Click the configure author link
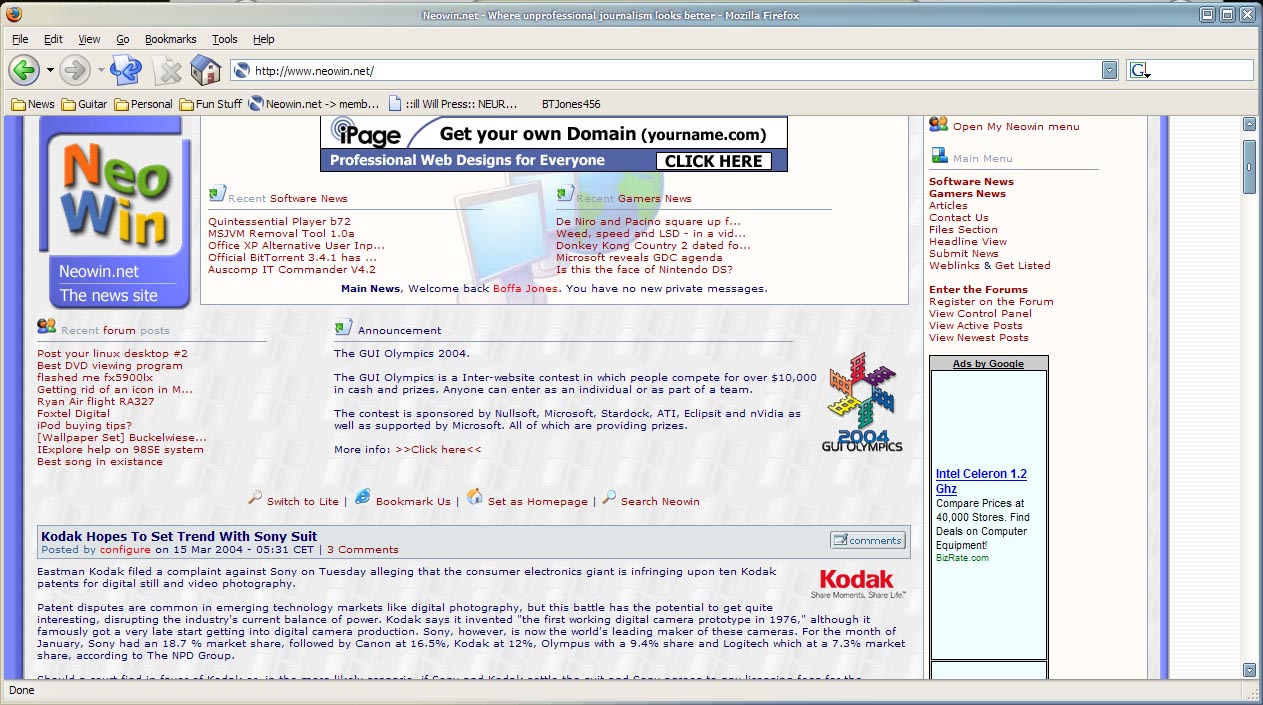 tap(125, 550)
